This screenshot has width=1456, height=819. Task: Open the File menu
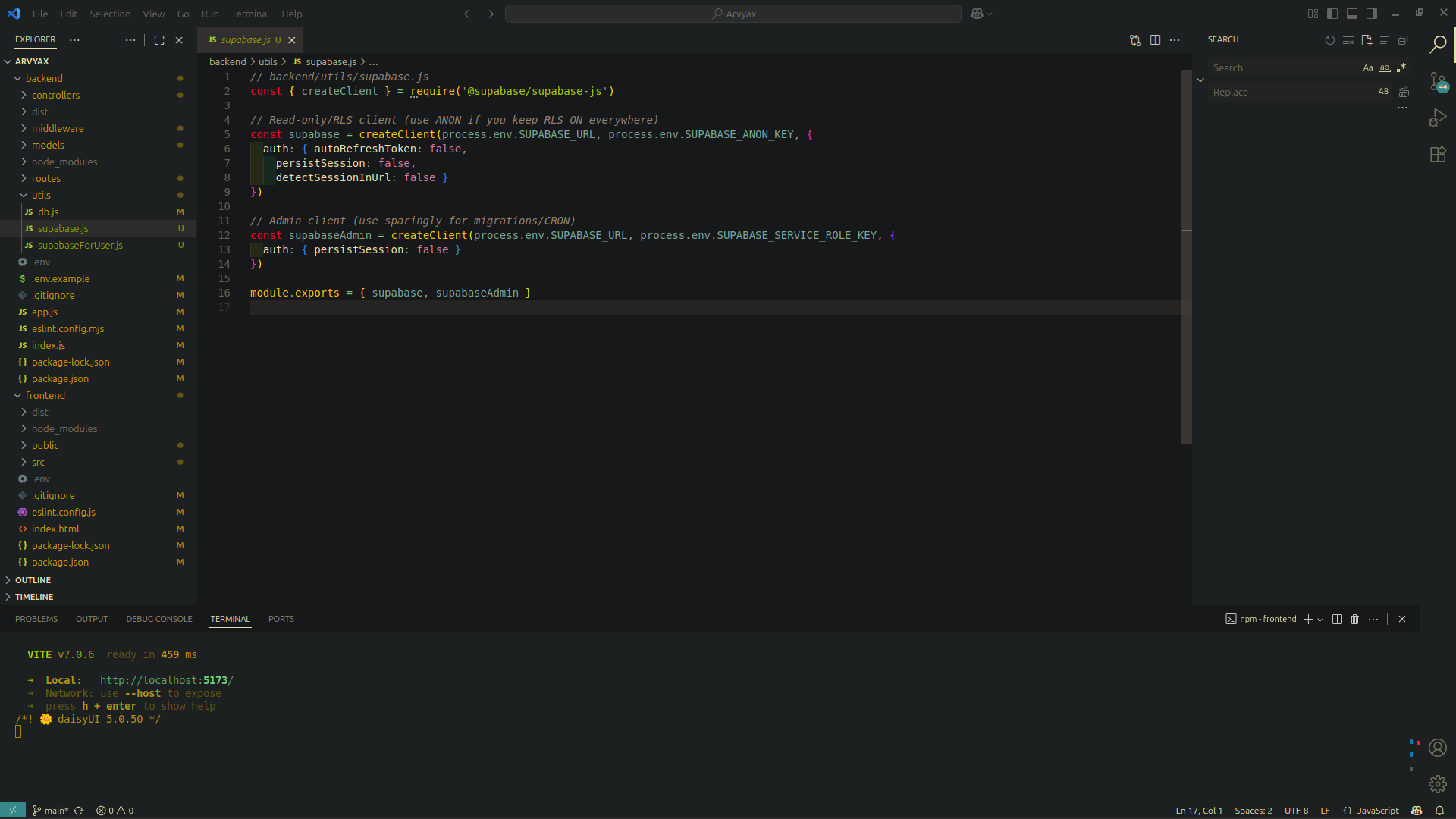(x=40, y=14)
